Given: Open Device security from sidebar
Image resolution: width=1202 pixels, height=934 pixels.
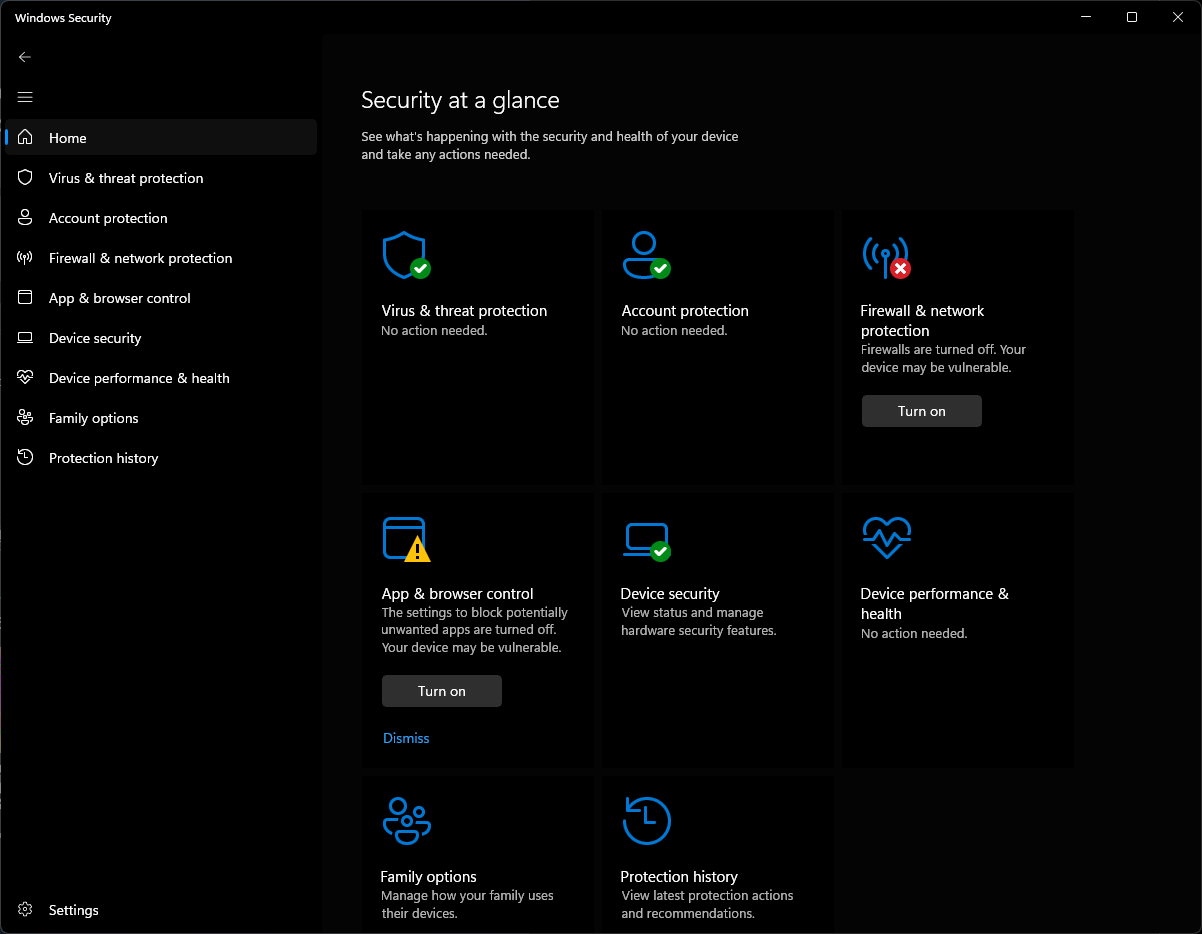Looking at the screenshot, I should point(161,338).
